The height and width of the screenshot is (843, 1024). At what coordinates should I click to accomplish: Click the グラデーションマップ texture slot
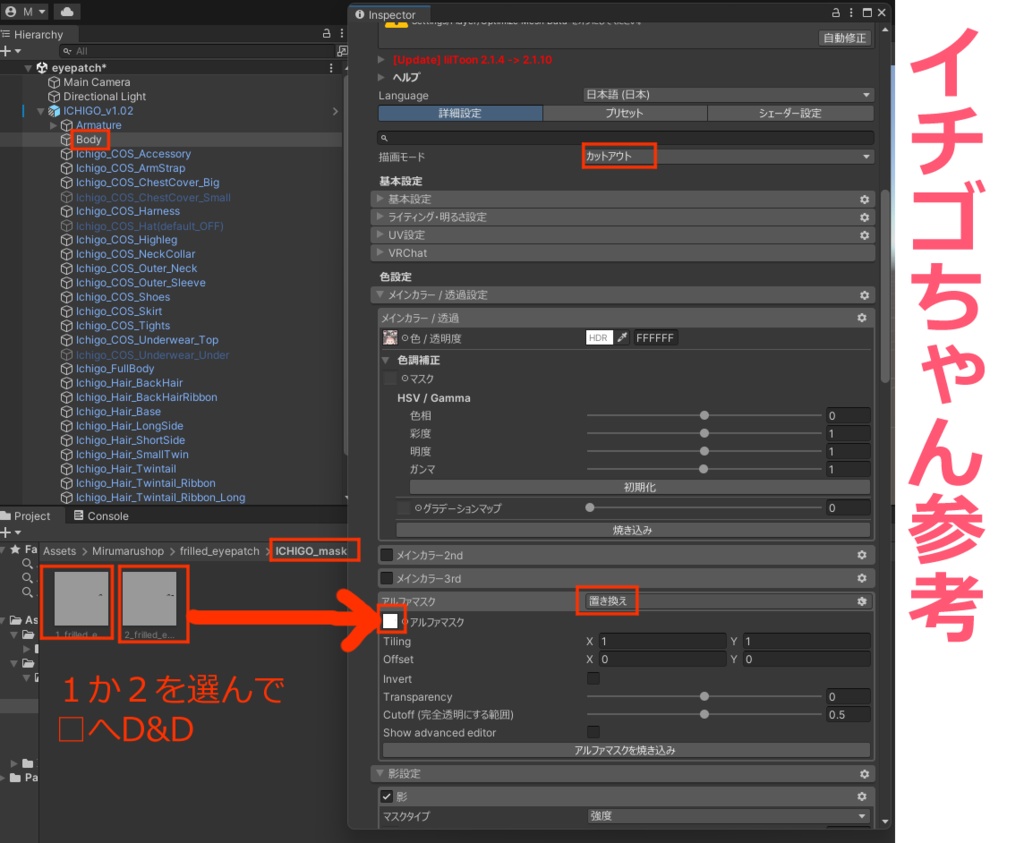click(x=404, y=508)
